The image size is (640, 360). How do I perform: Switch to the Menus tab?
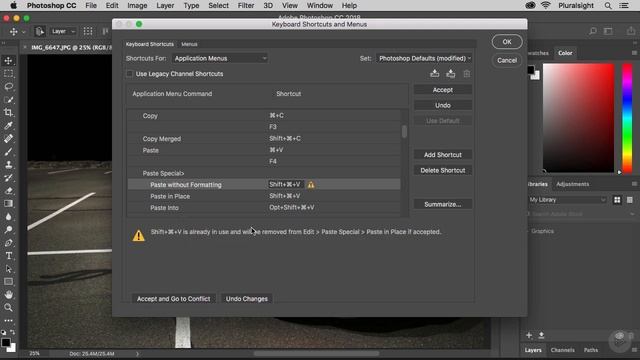pos(189,44)
